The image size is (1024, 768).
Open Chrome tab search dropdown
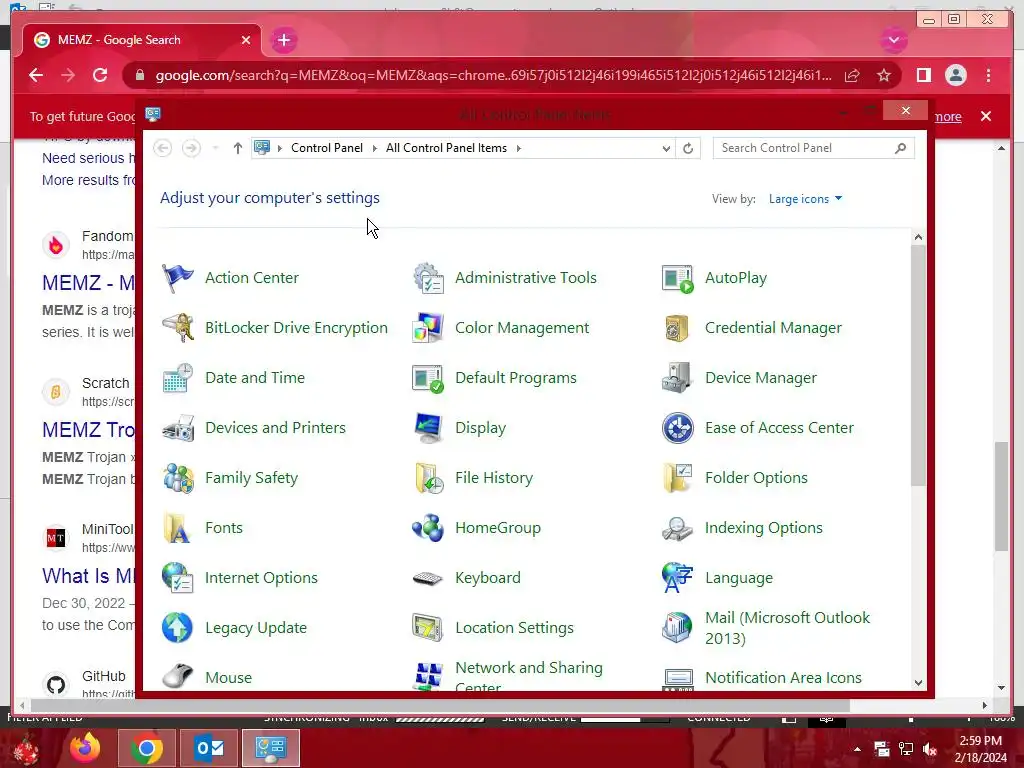point(893,40)
